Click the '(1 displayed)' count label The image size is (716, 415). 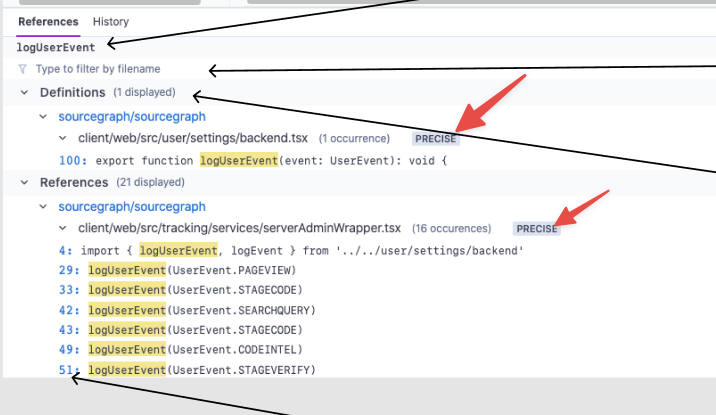(x=144, y=92)
